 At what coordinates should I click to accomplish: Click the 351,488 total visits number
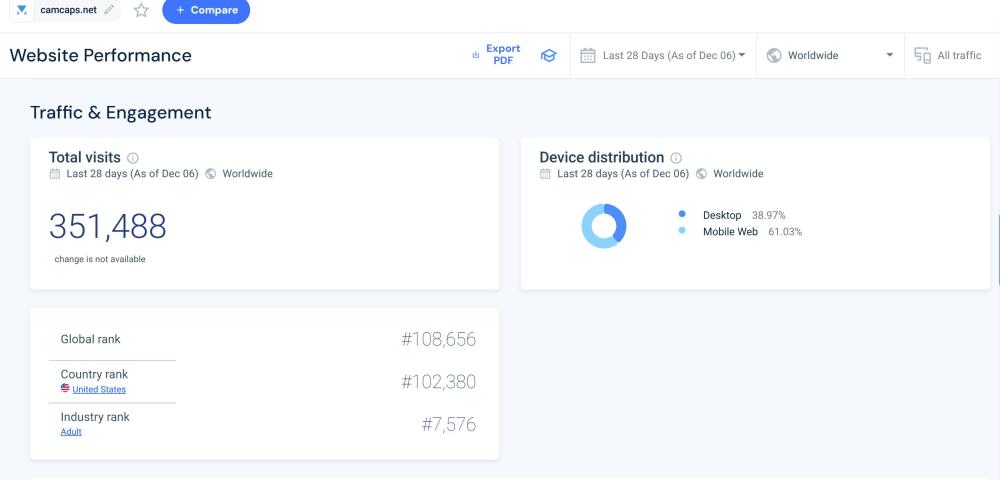(x=108, y=227)
